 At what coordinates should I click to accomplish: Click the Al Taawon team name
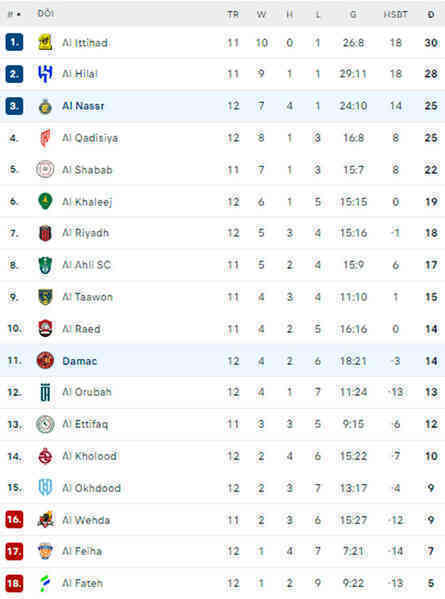pos(87,297)
